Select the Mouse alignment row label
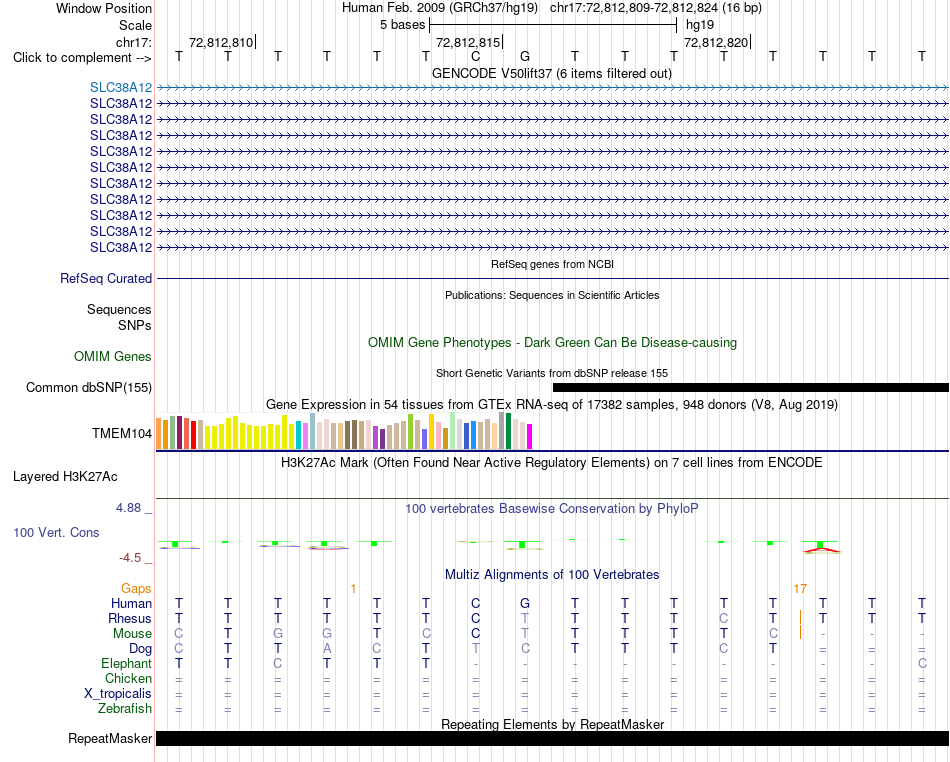The height and width of the screenshot is (762, 950). pyautogui.click(x=132, y=634)
